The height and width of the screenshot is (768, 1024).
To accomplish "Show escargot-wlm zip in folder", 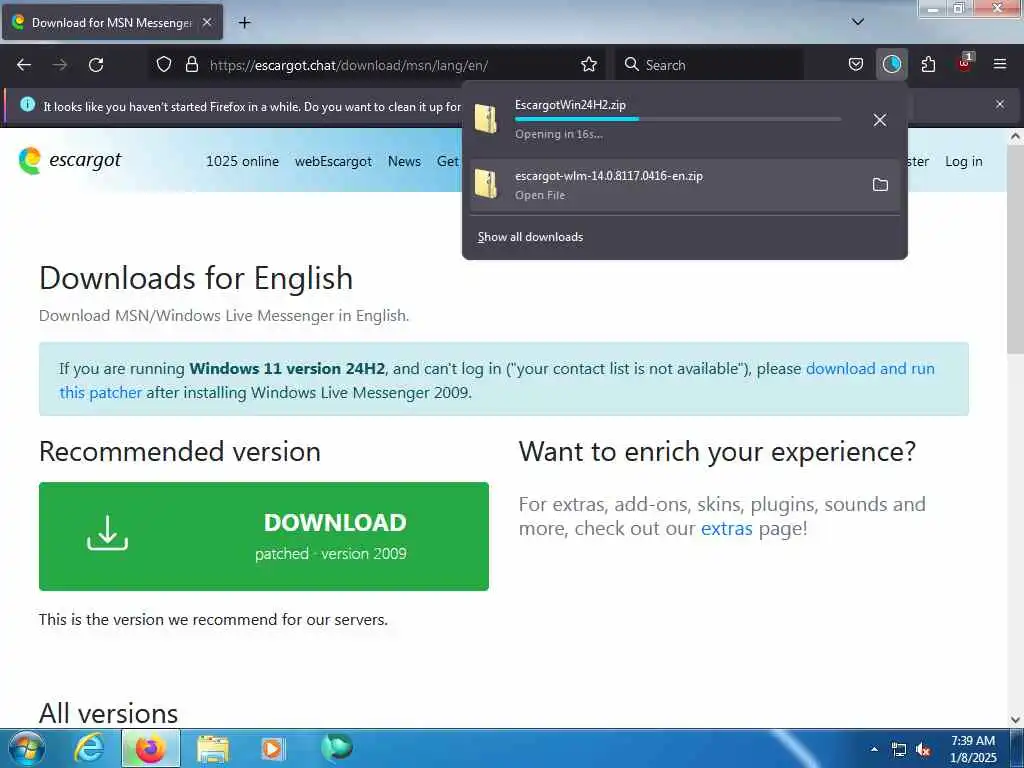I will pos(880,185).
